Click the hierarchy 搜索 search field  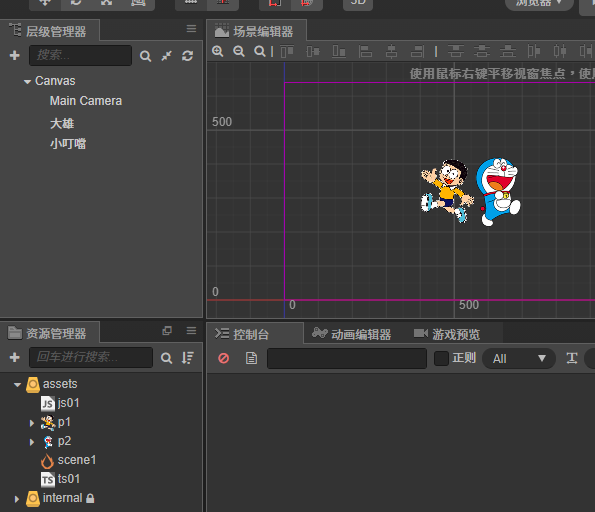click(x=80, y=55)
